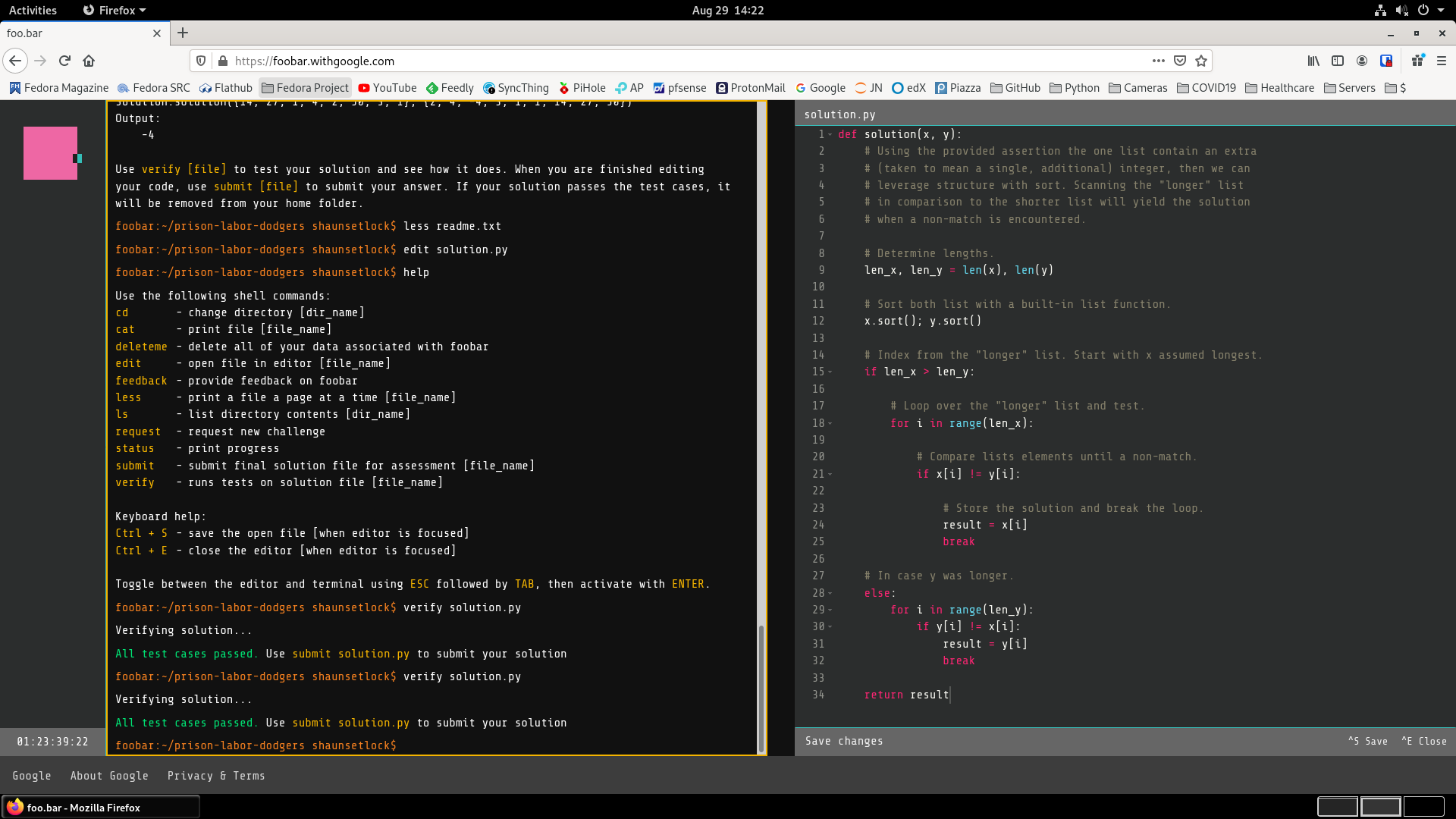1456x819 pixels.
Task: Click the Save button in editor
Action: (1368, 741)
